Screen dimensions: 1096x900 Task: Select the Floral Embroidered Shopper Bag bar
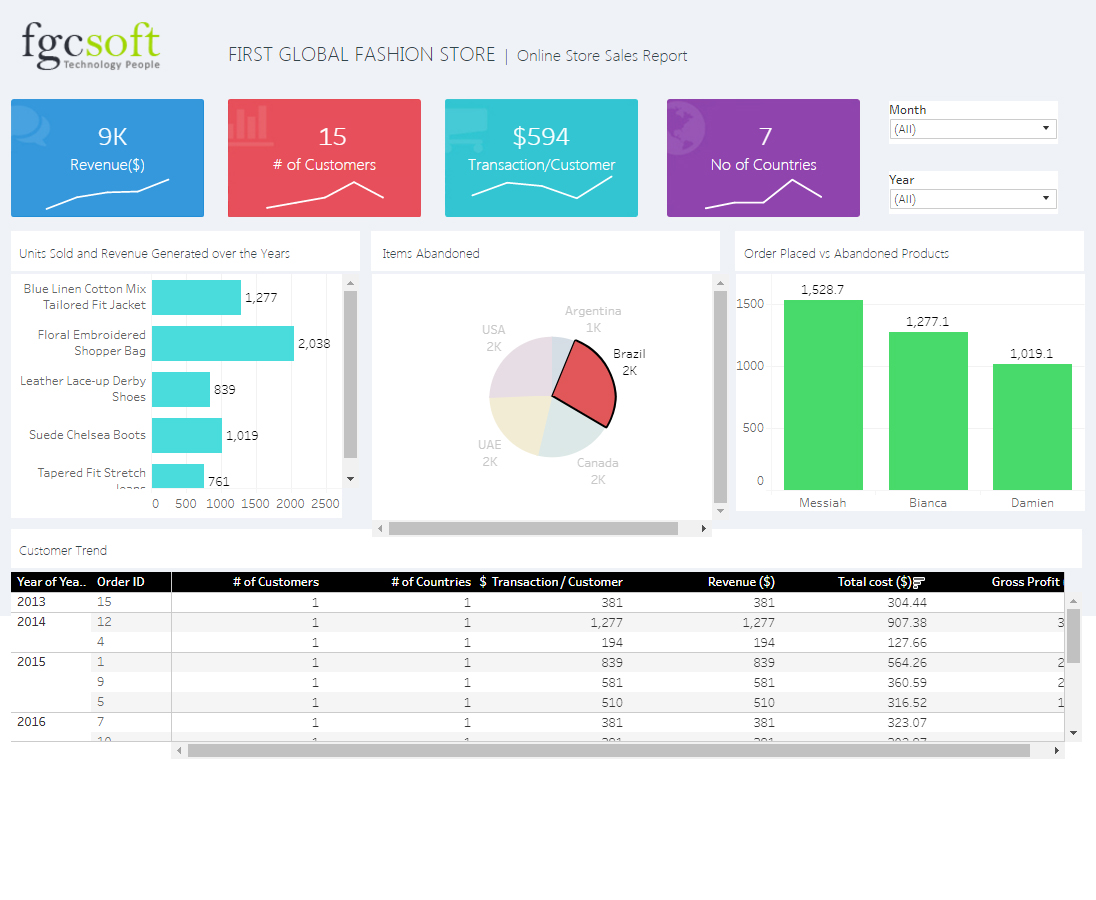pyautogui.click(x=222, y=343)
